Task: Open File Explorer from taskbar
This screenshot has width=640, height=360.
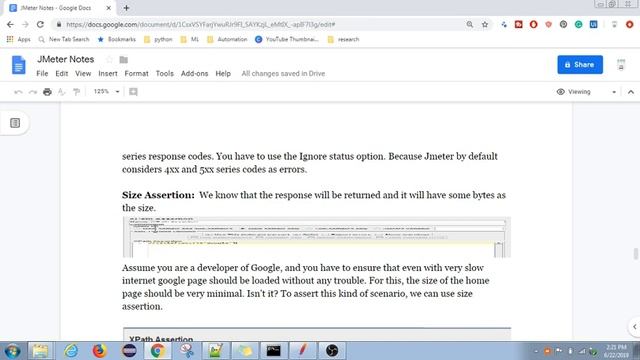Action: 40,351
